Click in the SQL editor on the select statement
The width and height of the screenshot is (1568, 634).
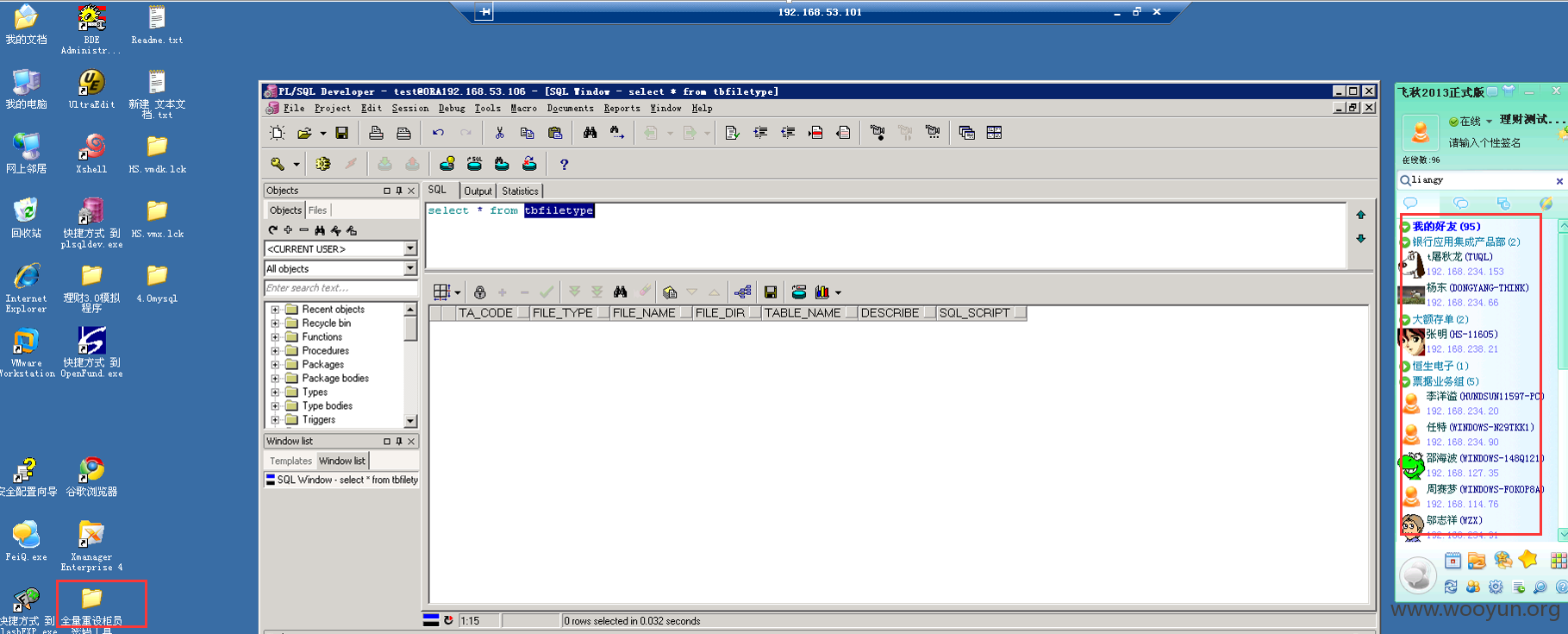coord(510,210)
